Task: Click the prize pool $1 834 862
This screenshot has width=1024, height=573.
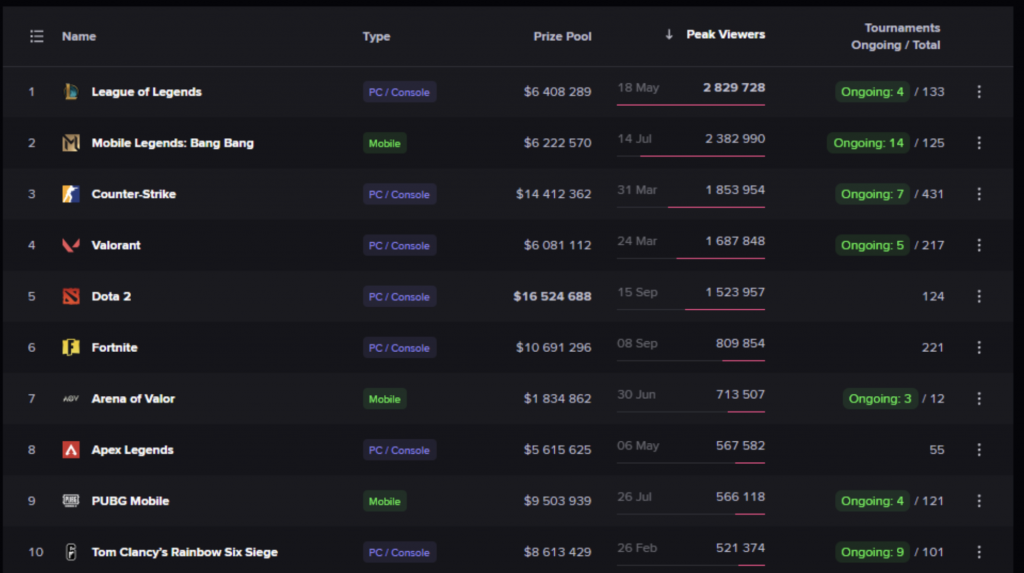Action: pyautogui.click(x=557, y=399)
